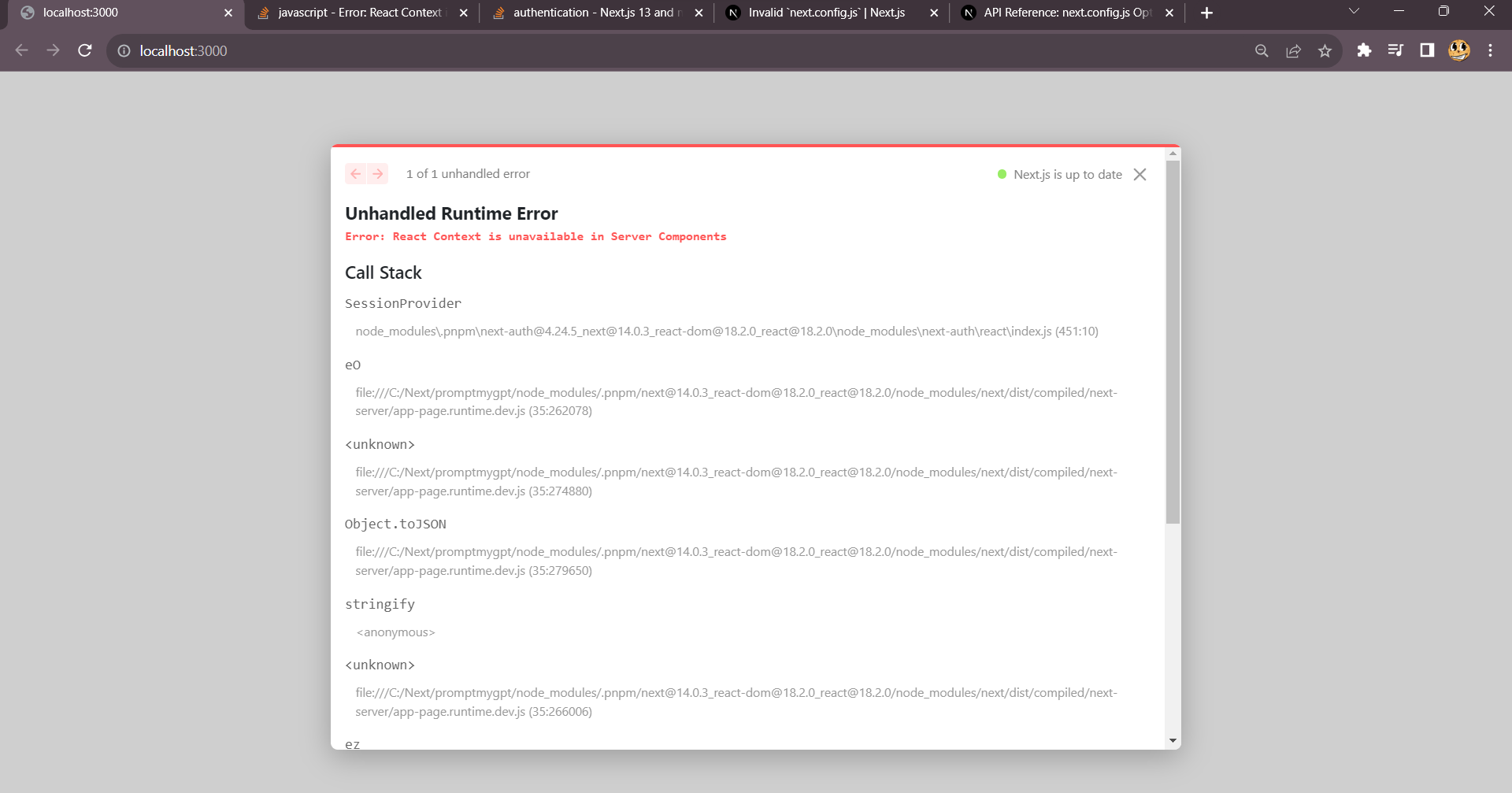
Task: Click the previous error arrow
Action: [x=356, y=173]
